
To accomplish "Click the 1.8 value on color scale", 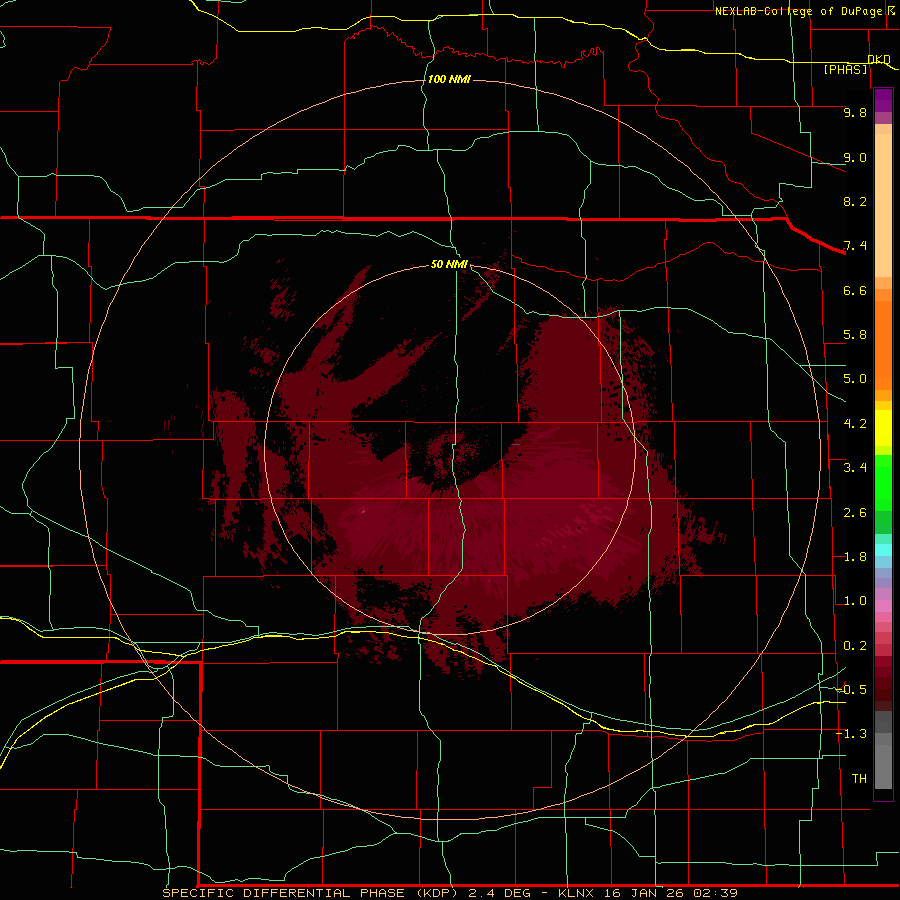I will (855, 557).
